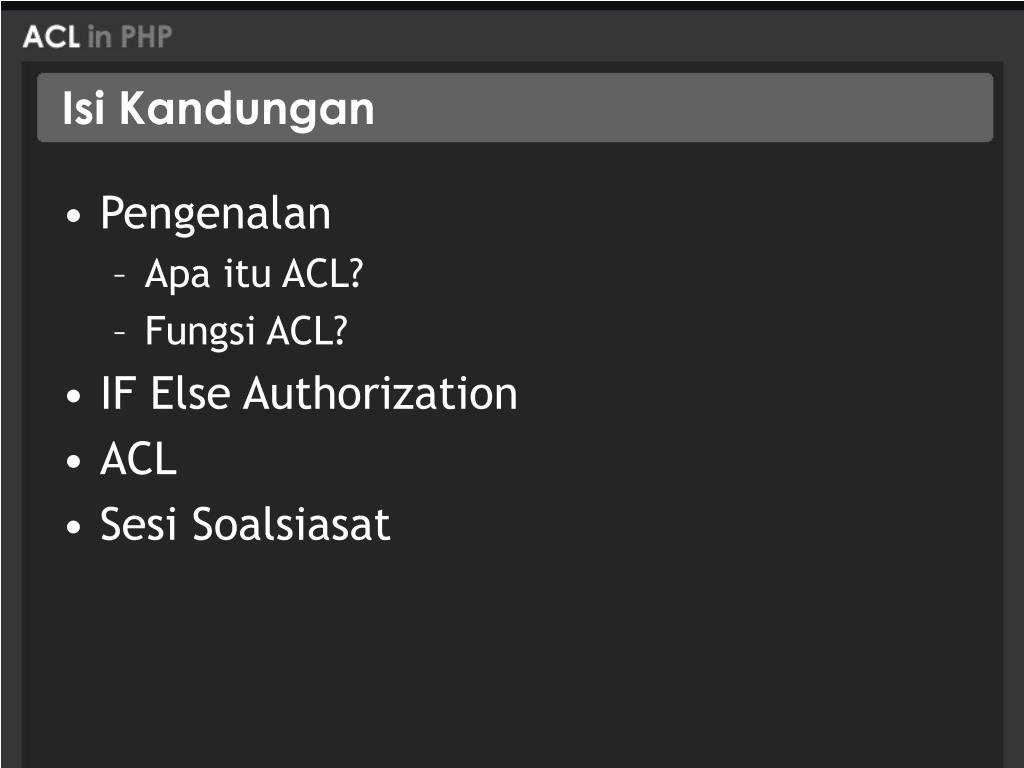Image resolution: width=1024 pixels, height=768 pixels.
Task: Click the bold "ACL" word in slide header
Action: coord(51,37)
